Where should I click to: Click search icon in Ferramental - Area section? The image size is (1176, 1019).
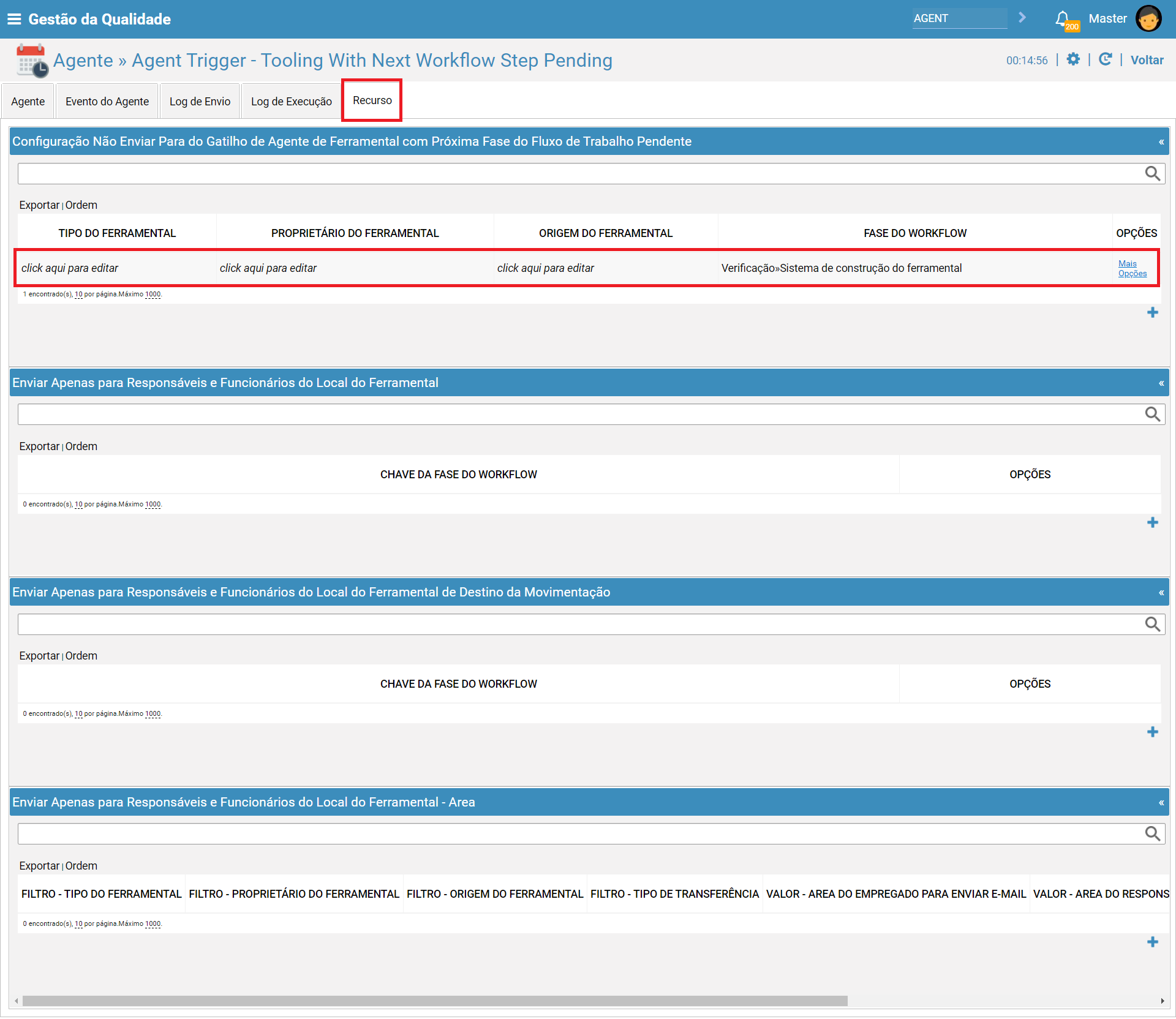(1153, 833)
